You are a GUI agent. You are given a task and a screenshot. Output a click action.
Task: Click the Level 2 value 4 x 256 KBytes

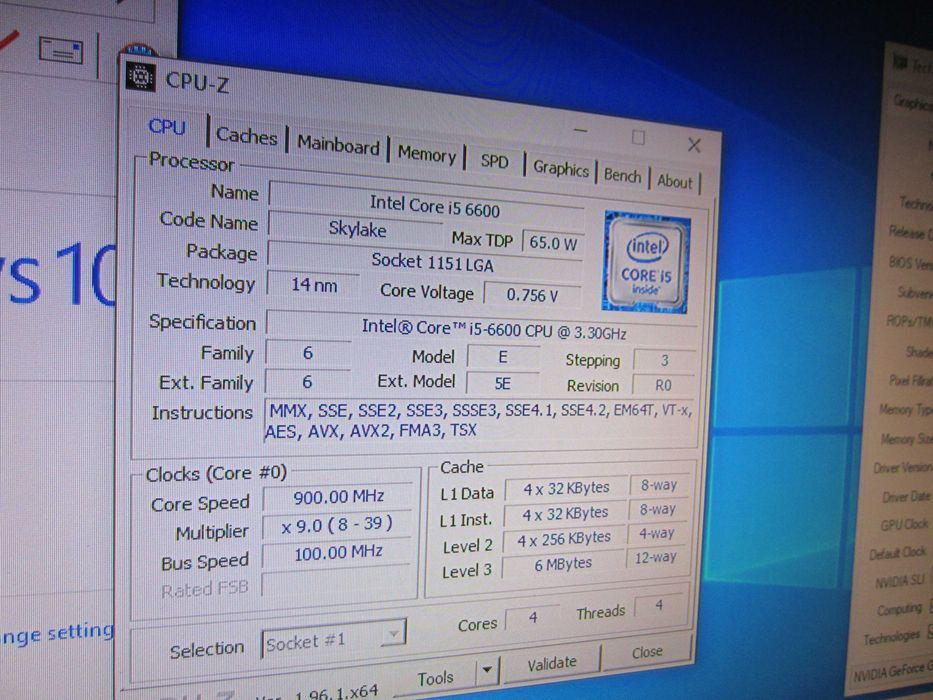point(563,539)
